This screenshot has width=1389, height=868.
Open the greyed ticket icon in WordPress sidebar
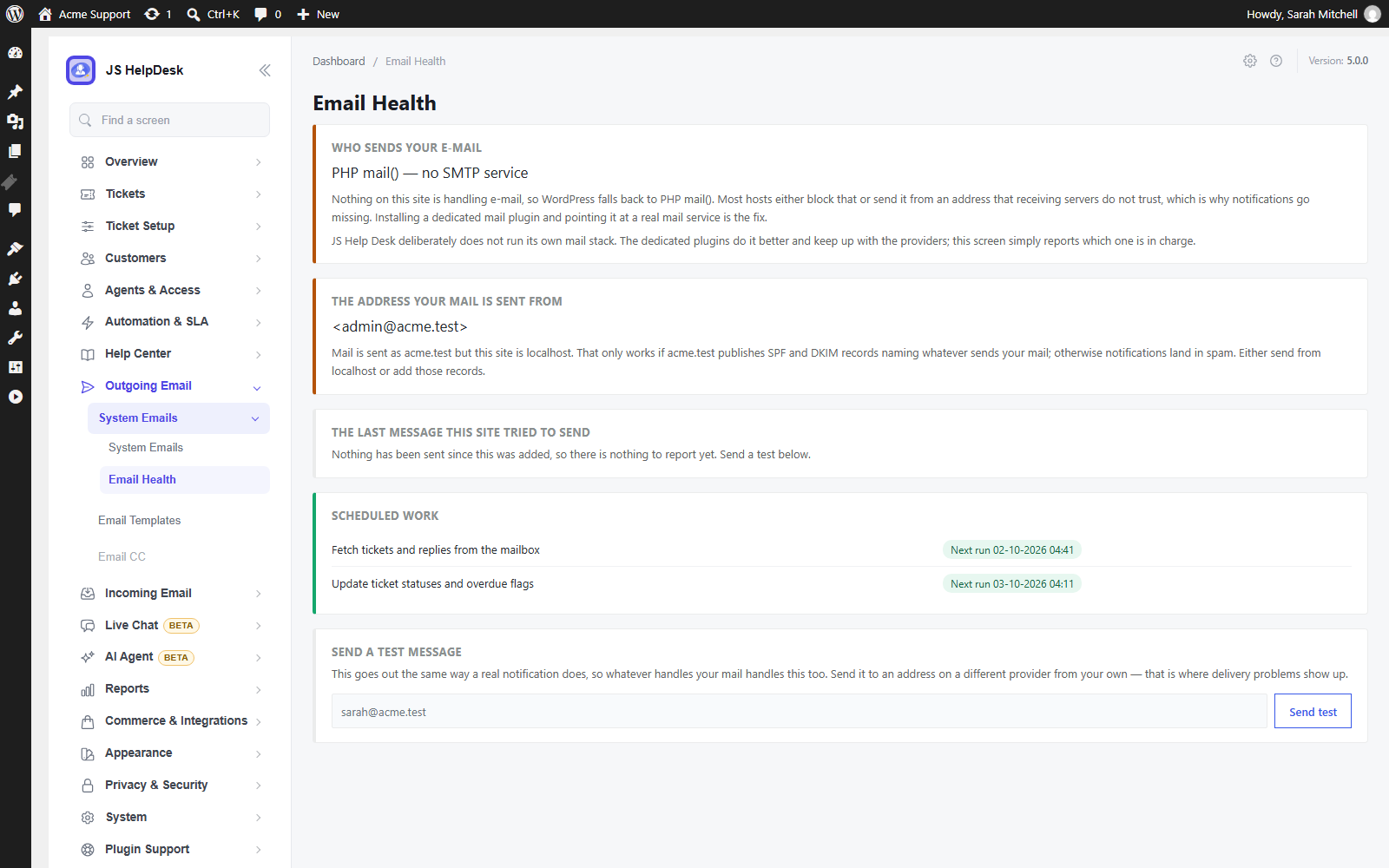click(10, 181)
